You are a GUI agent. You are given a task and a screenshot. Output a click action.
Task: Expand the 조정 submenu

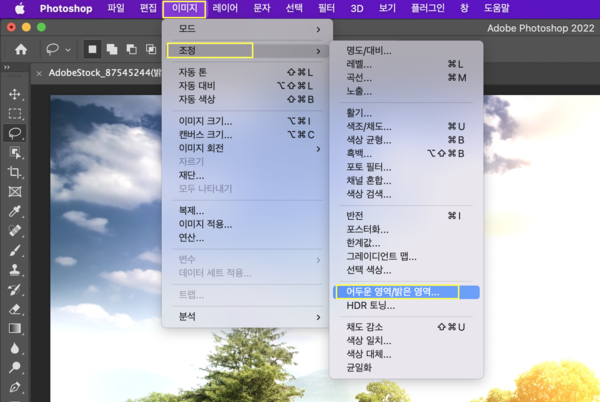(247, 50)
